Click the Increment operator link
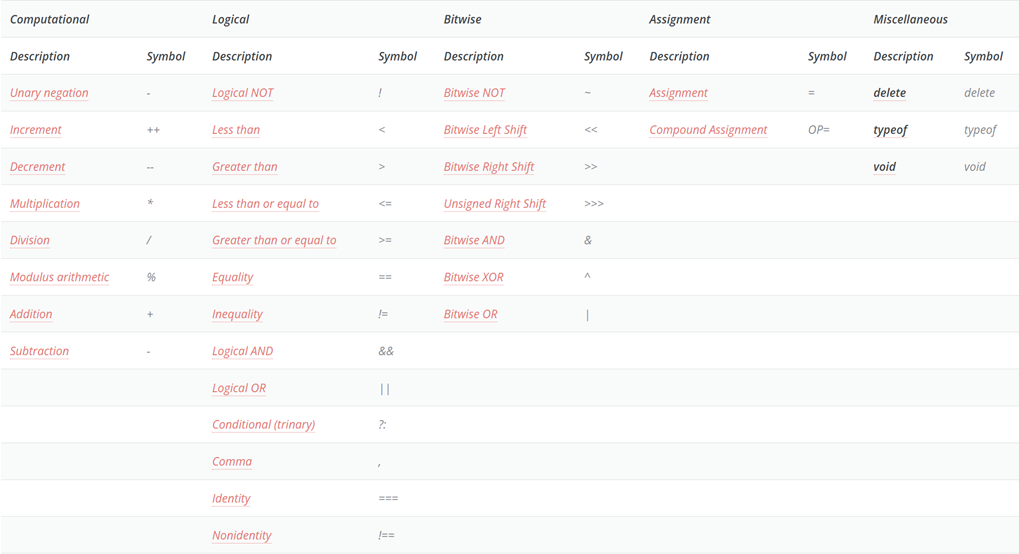The width and height of the screenshot is (1019, 554). (36, 130)
